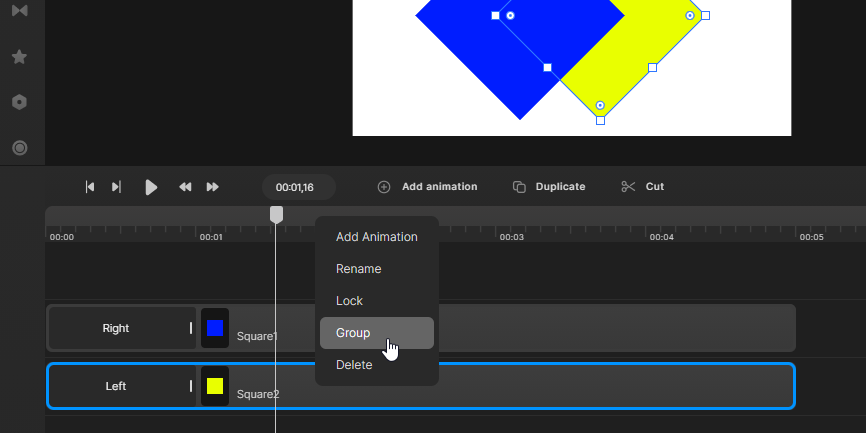Click the 00:01,16 time display field
This screenshot has height=433, width=866.
299,187
